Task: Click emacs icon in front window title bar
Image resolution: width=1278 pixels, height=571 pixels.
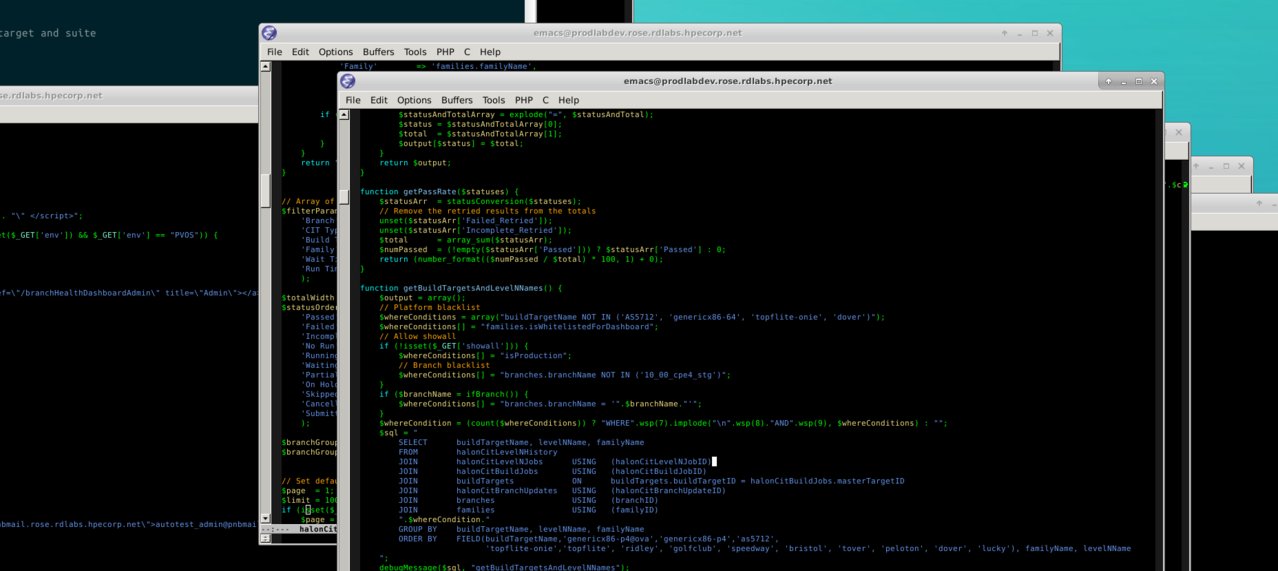Action: tap(348, 81)
